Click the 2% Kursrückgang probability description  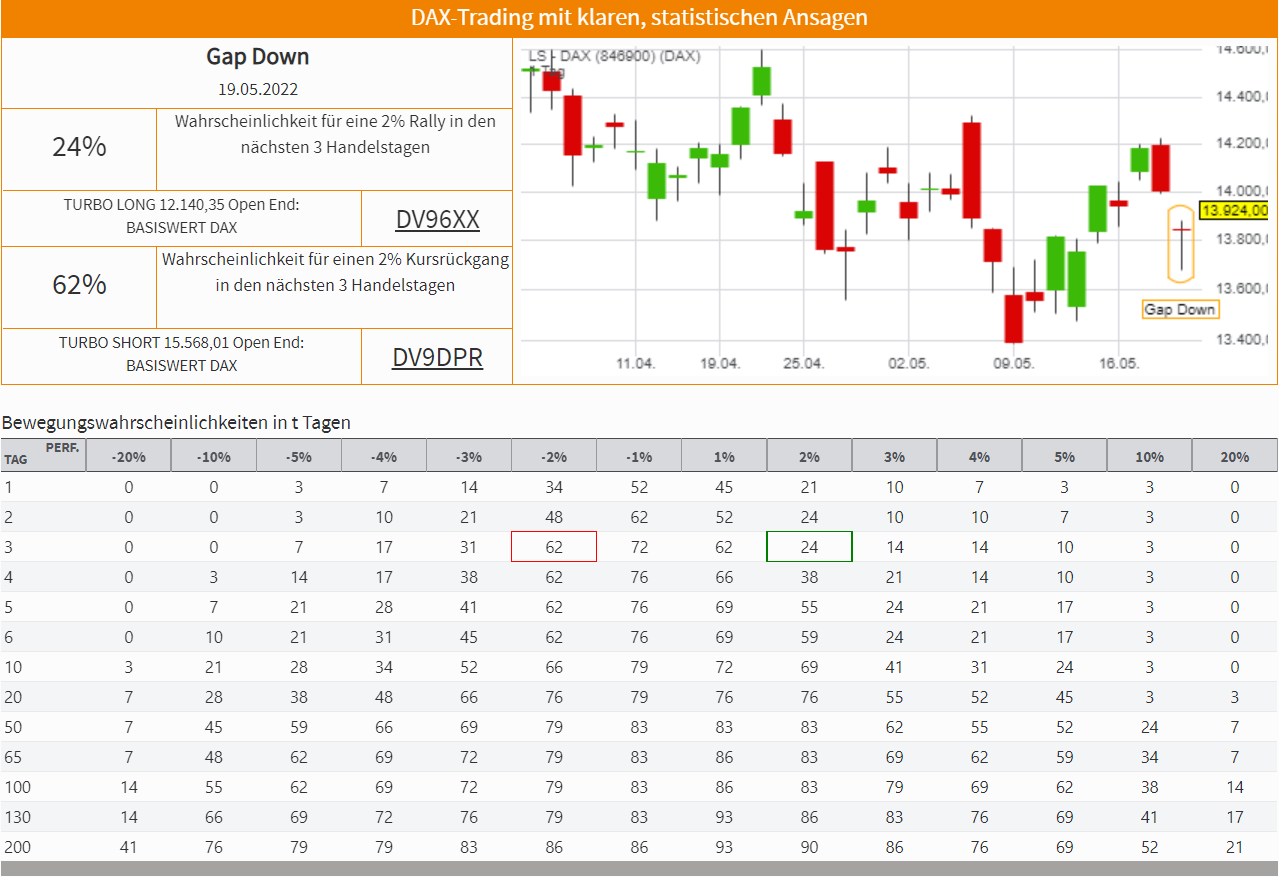click(x=335, y=272)
